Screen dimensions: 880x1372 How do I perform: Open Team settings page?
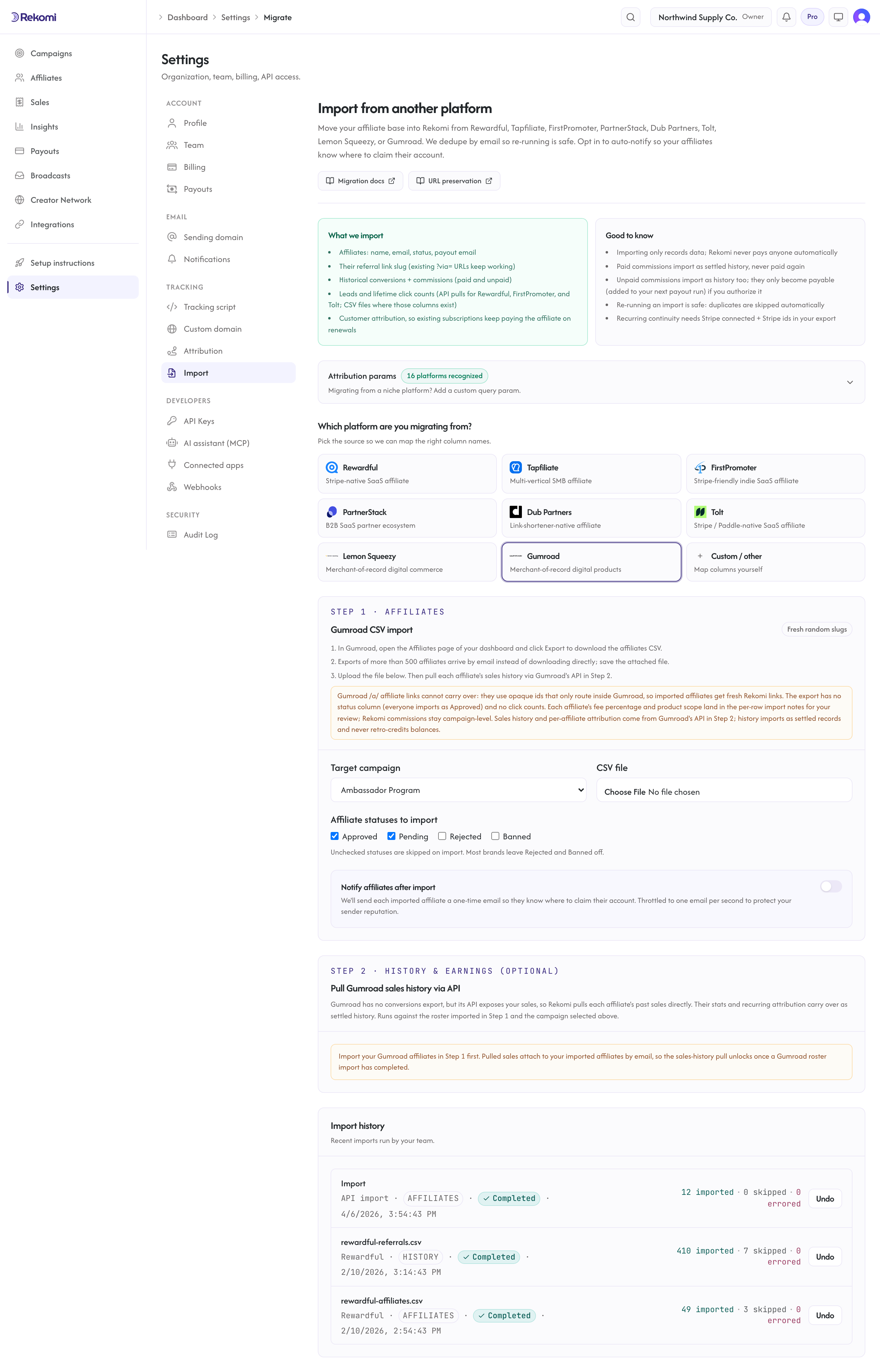(229, 145)
